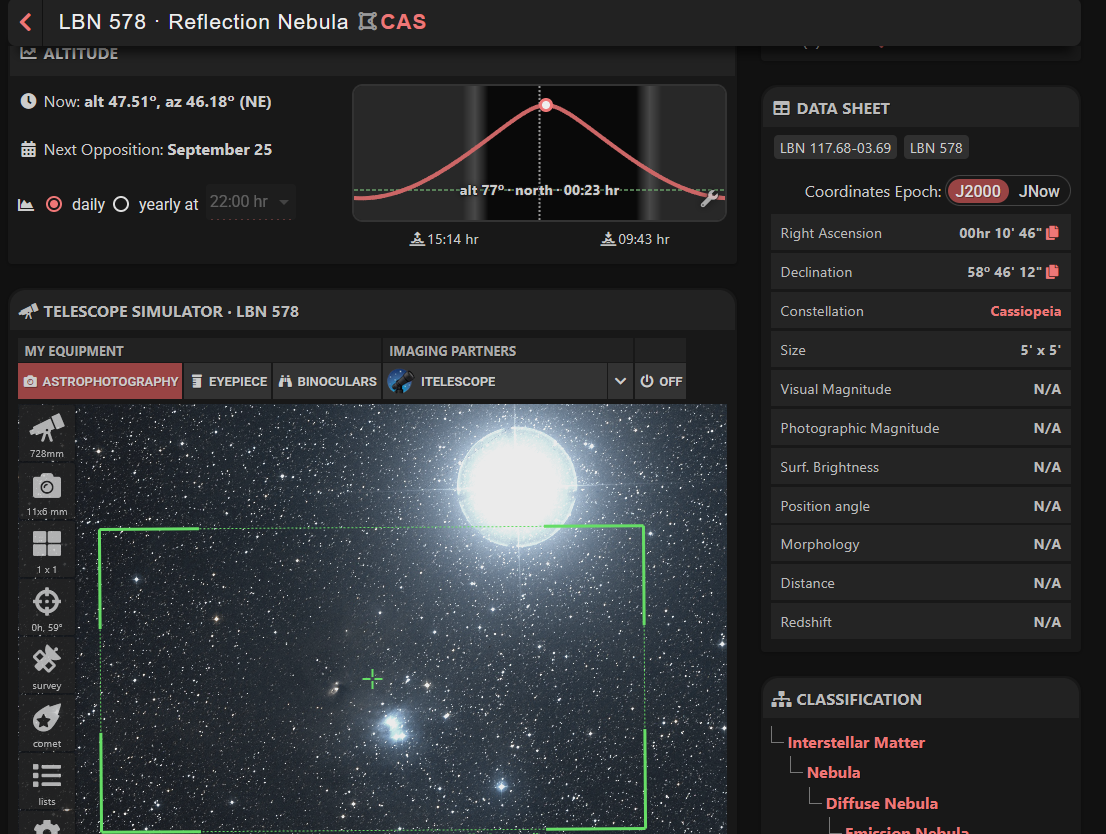Open Interstellar Matter classification

pyautogui.click(x=856, y=742)
